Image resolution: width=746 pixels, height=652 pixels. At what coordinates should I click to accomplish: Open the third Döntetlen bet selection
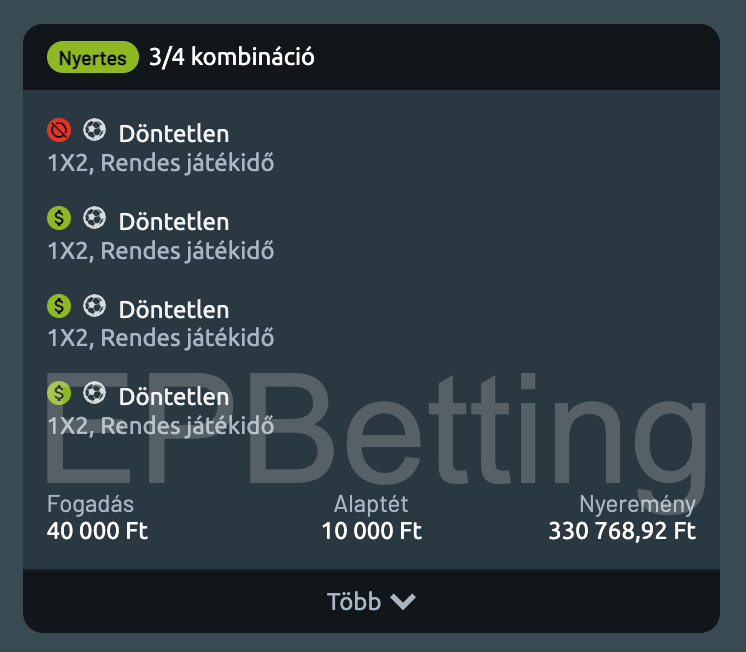[174, 310]
